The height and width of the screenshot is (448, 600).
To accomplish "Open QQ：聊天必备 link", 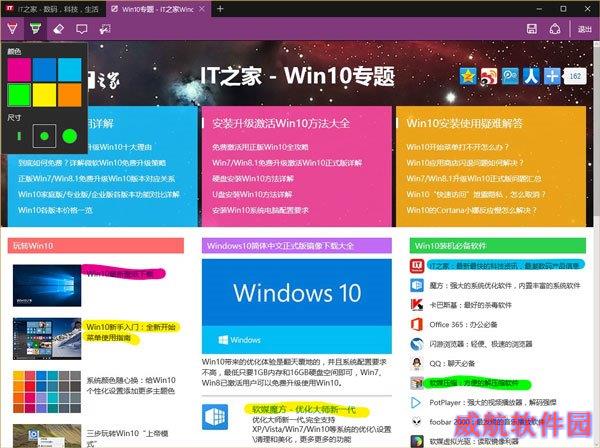I will coord(452,363).
